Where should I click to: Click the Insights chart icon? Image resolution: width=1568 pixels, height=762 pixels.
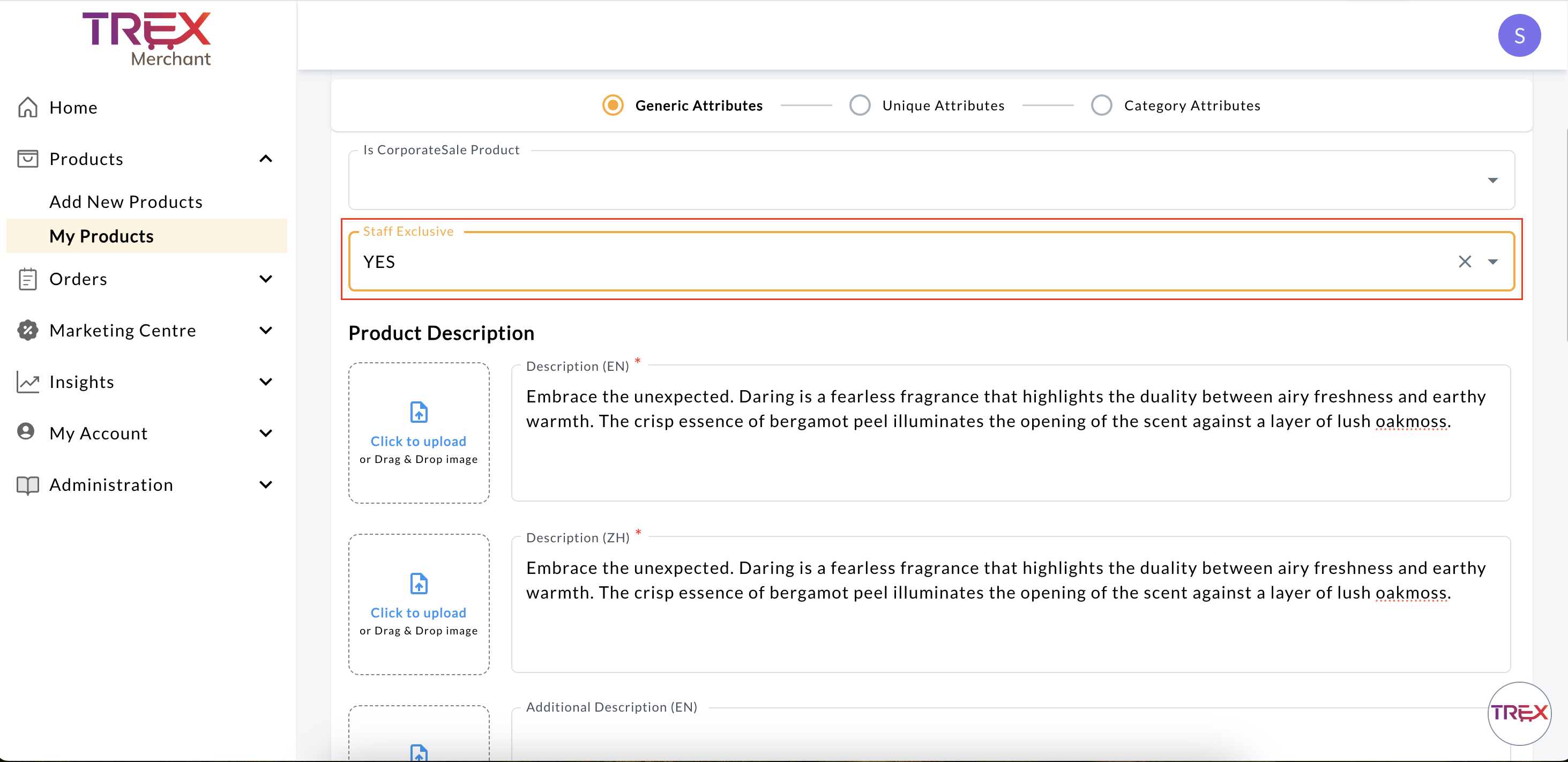click(27, 382)
